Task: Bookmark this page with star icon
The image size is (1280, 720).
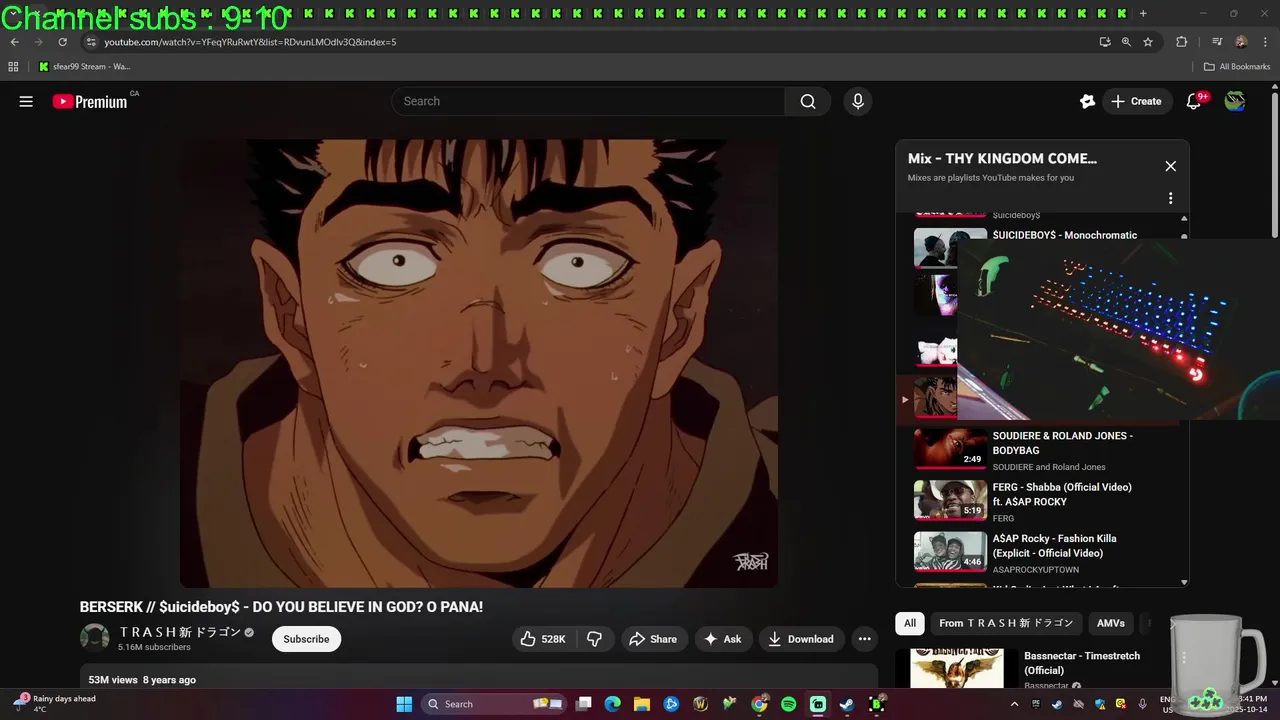Action: click(x=1148, y=42)
